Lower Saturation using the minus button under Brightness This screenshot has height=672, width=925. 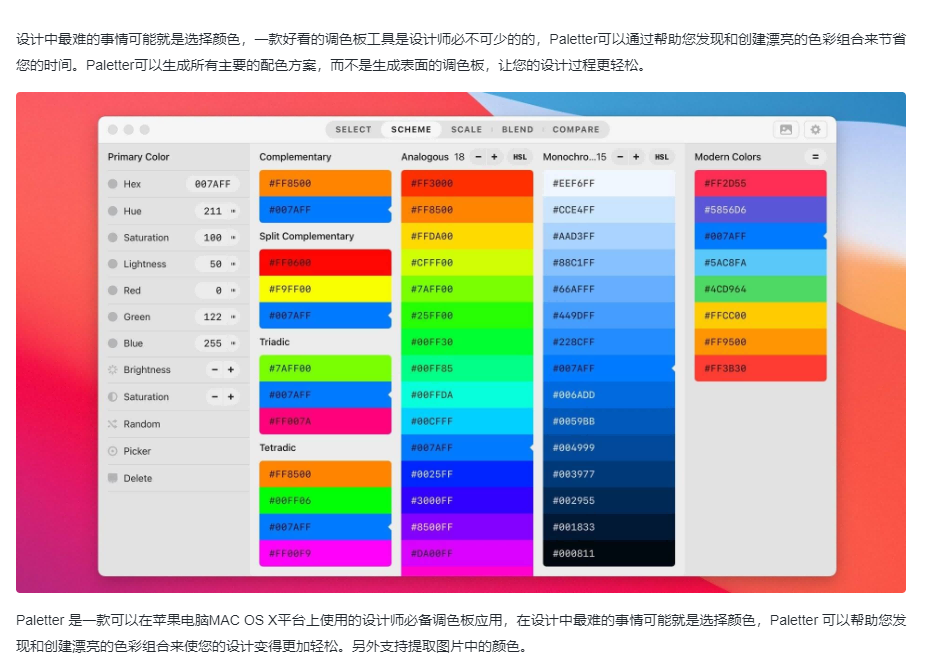215,397
